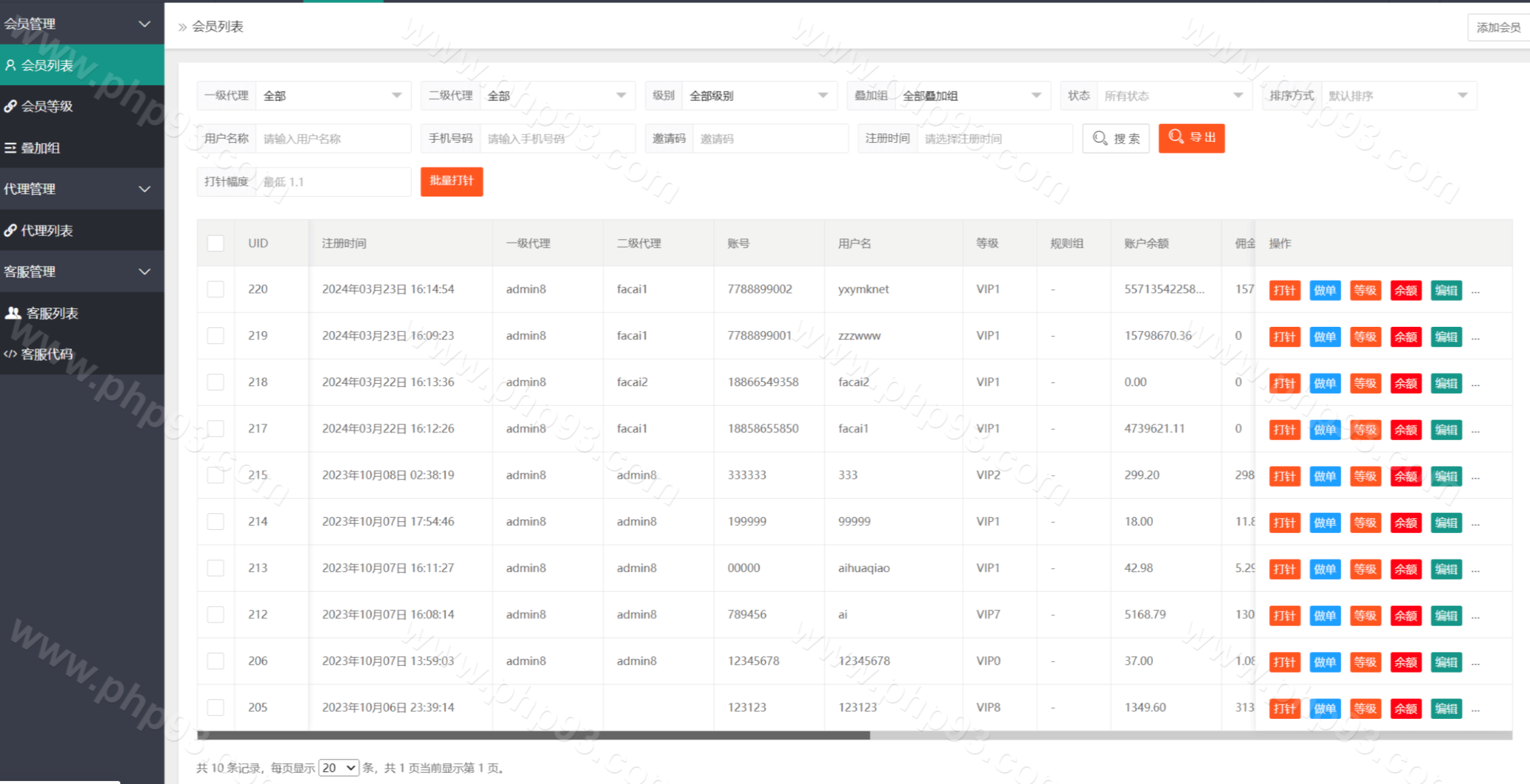Click the 添加会员 button
Image resolution: width=1530 pixels, height=784 pixels.
click(1498, 27)
